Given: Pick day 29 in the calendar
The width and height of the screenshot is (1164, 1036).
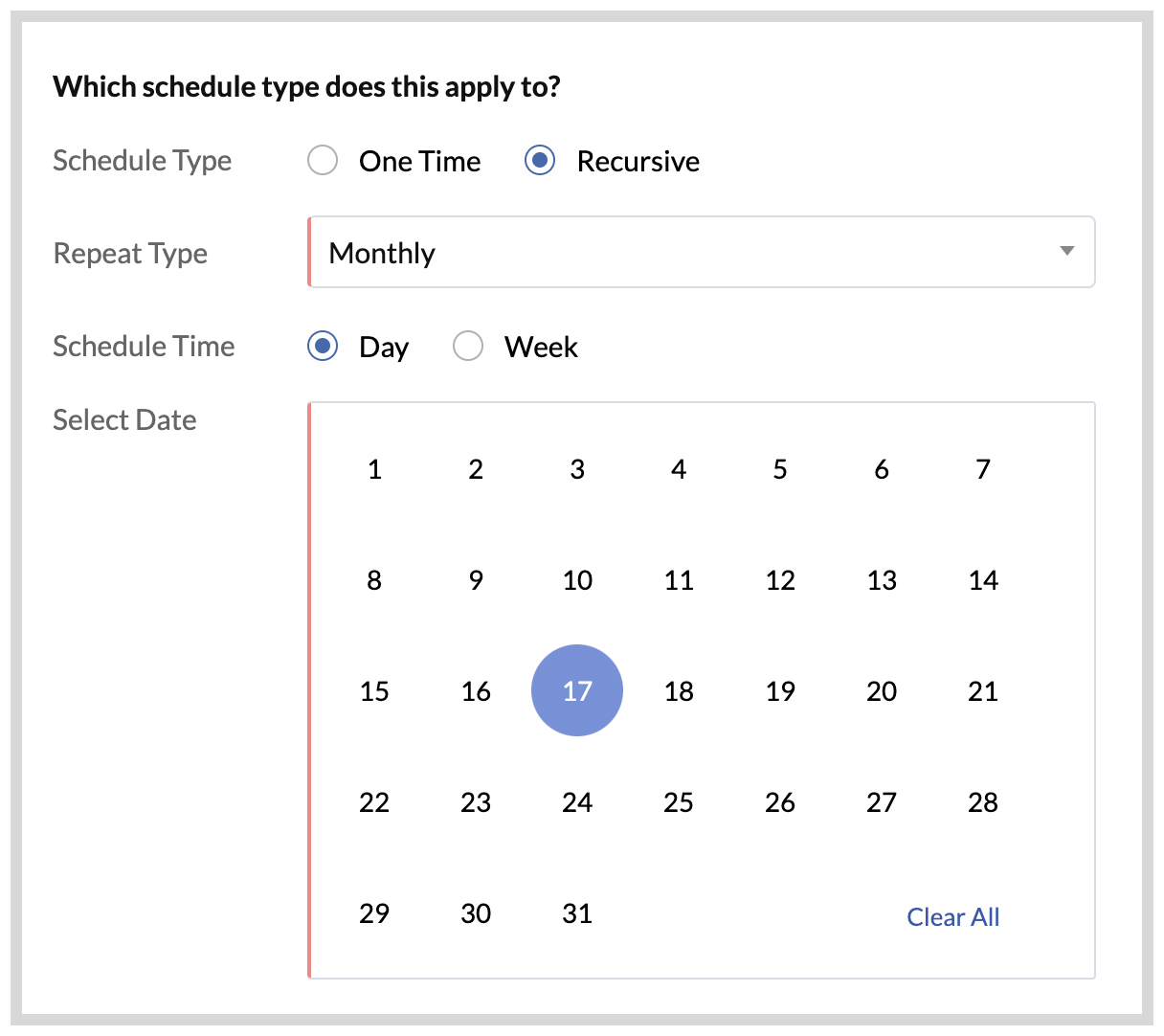Looking at the screenshot, I should [x=374, y=913].
